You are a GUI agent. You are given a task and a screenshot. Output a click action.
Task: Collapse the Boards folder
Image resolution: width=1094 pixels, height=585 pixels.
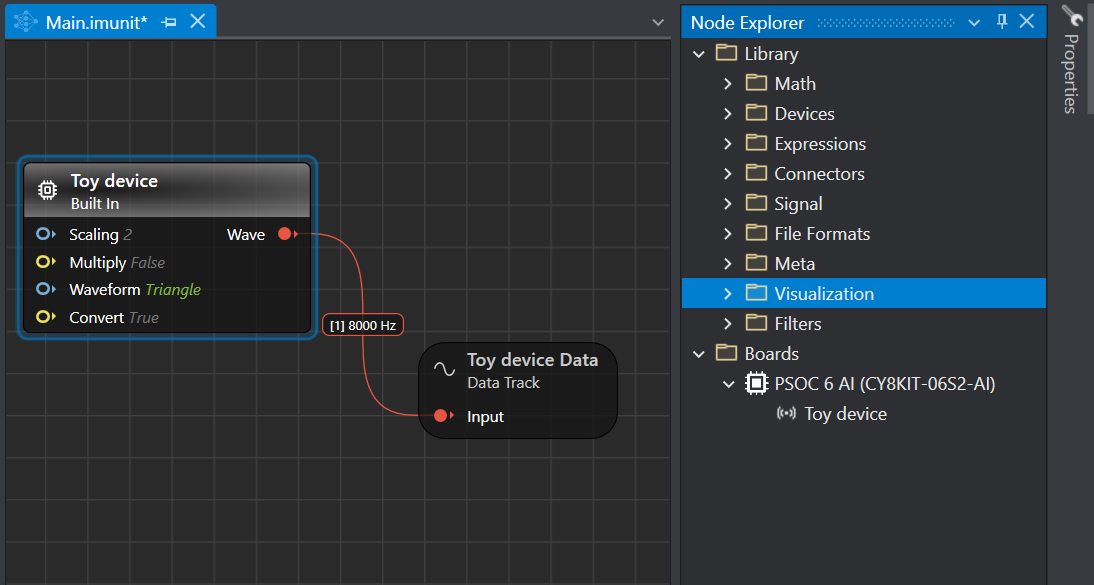pyautogui.click(x=698, y=354)
